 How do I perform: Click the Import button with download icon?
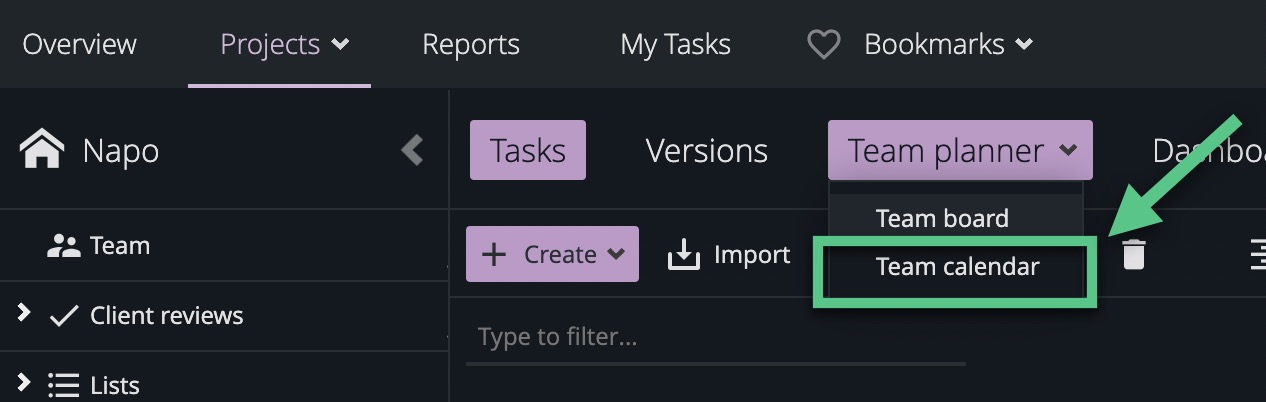click(729, 255)
